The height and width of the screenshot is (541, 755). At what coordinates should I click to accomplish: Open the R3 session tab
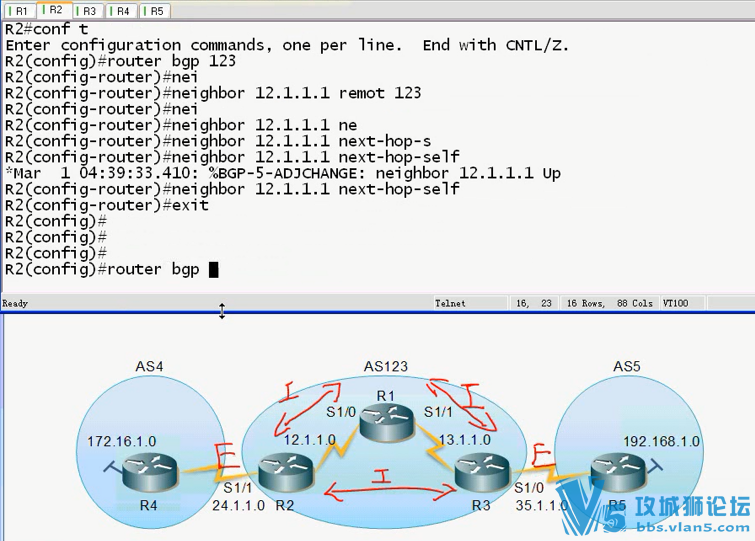coord(88,11)
